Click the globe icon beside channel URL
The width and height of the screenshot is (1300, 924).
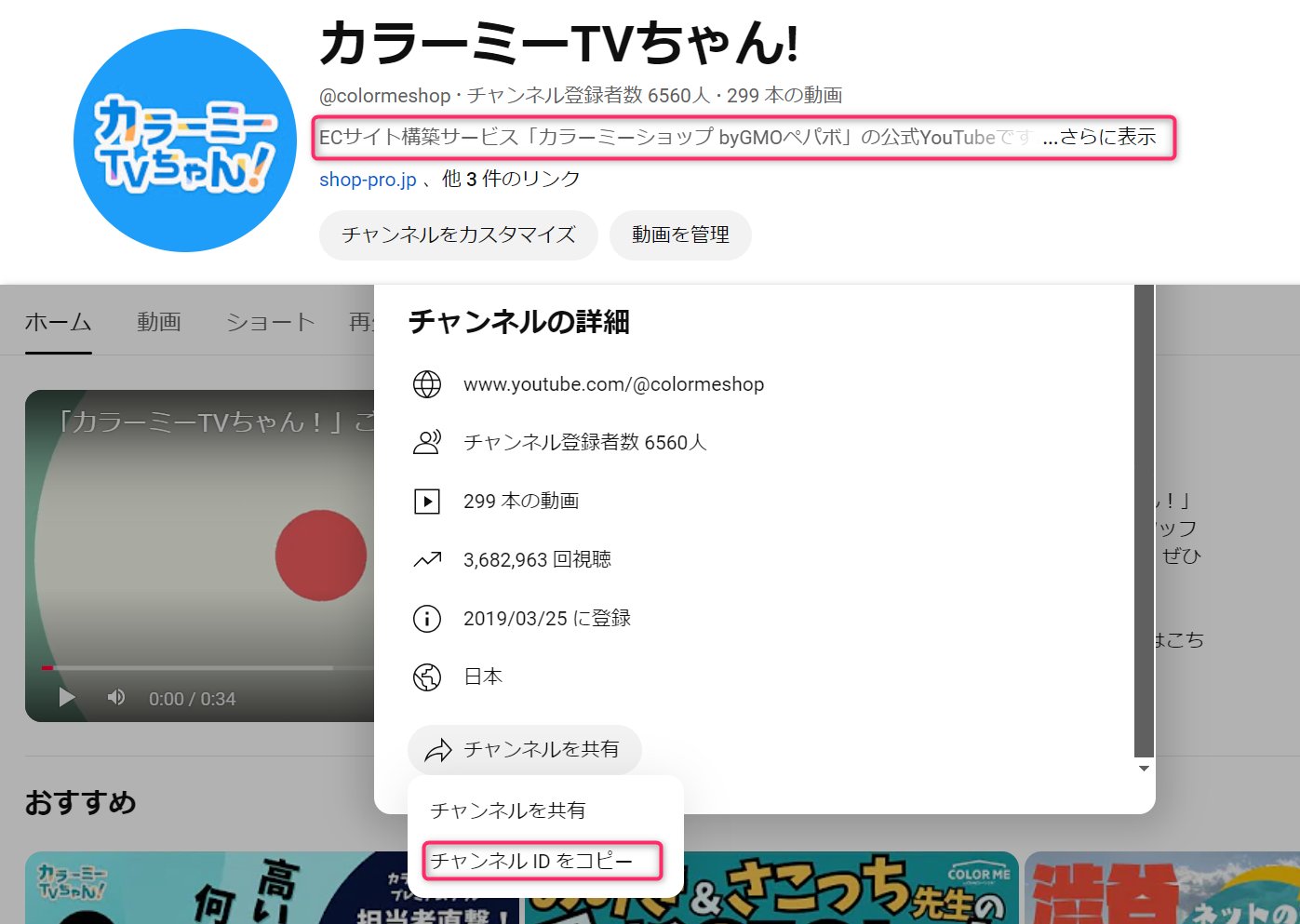point(427,384)
